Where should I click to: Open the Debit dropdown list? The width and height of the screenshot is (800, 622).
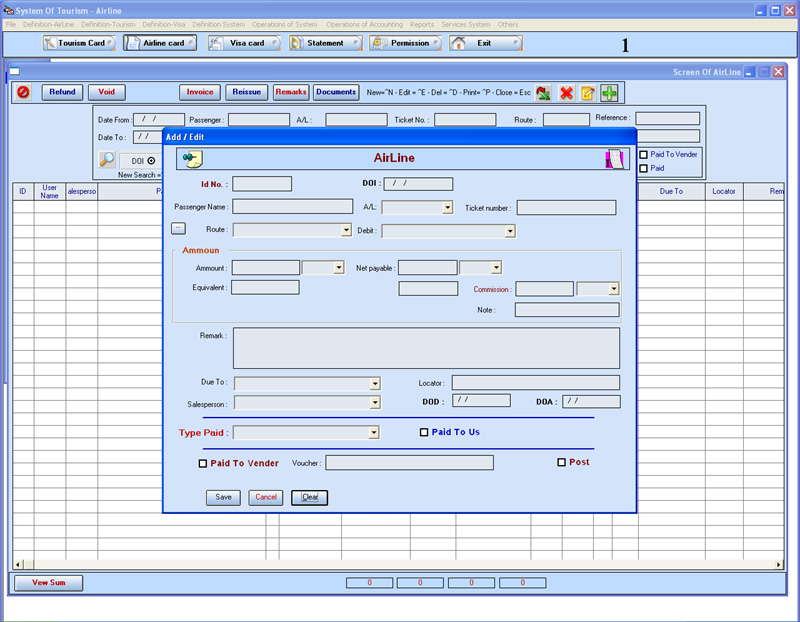(510, 231)
